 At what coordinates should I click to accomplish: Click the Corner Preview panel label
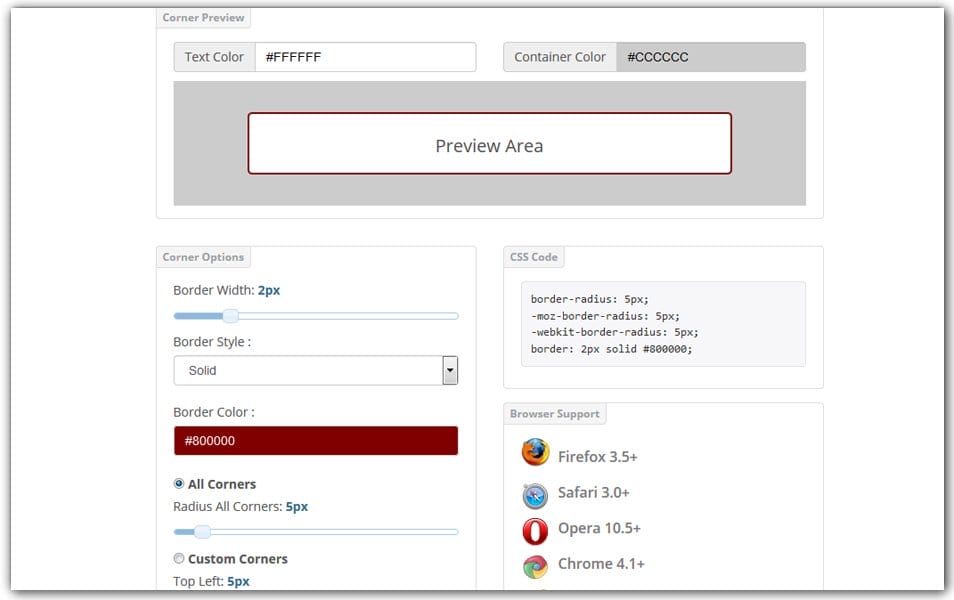203,18
